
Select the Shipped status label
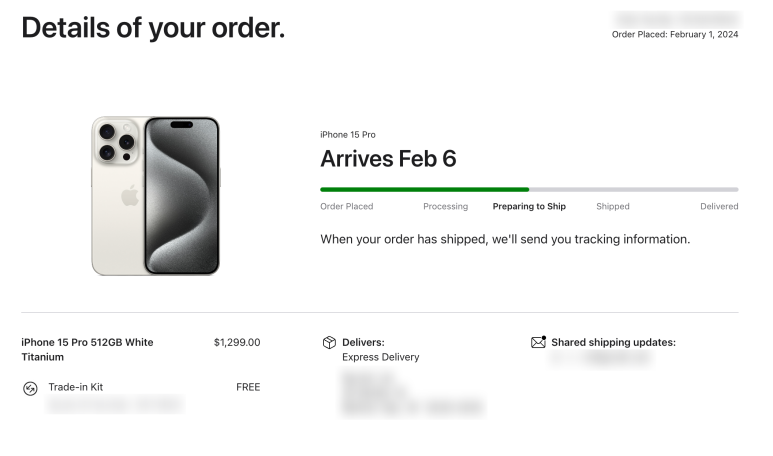pyautogui.click(x=613, y=206)
